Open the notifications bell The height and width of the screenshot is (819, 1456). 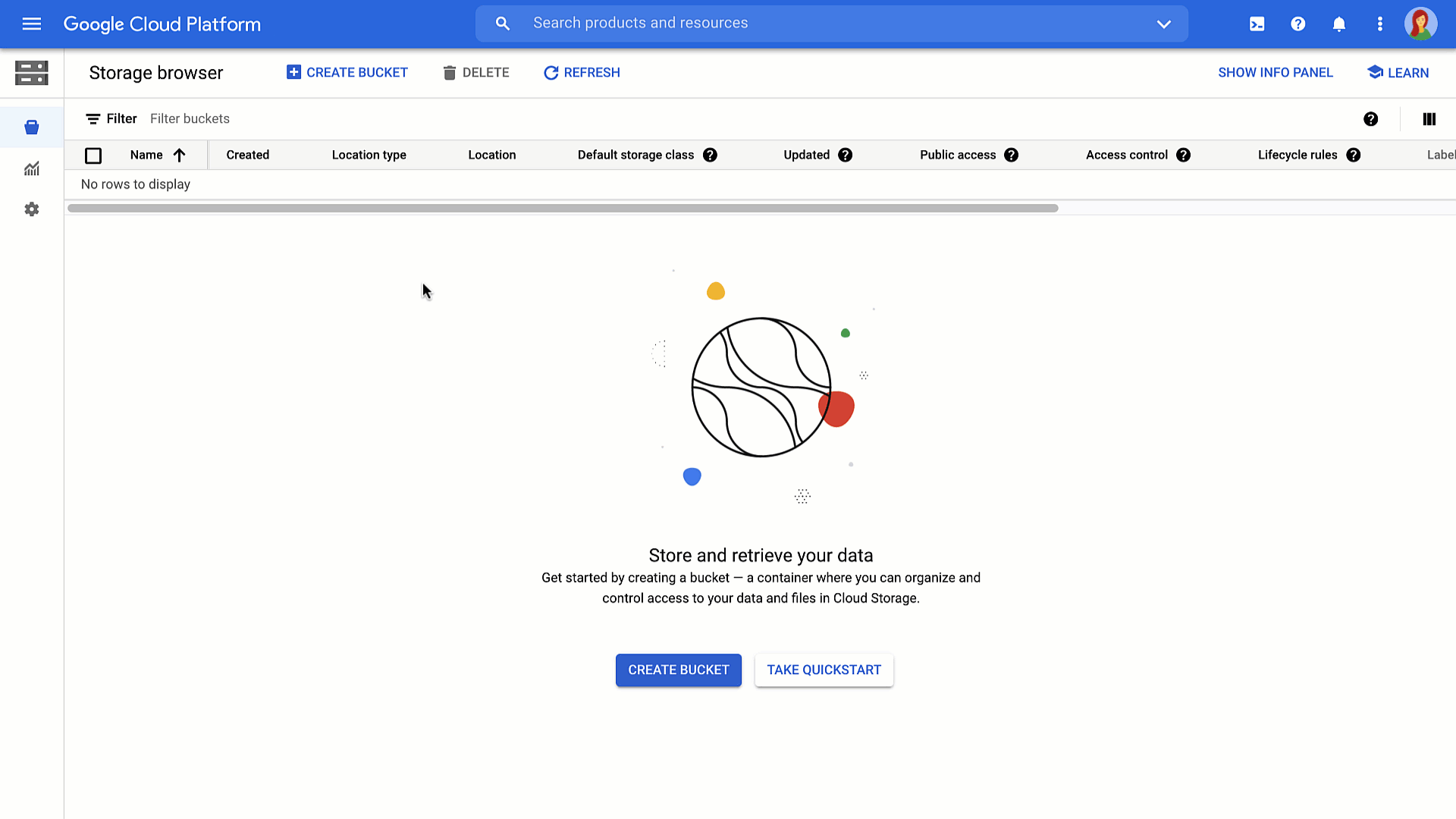click(1338, 24)
